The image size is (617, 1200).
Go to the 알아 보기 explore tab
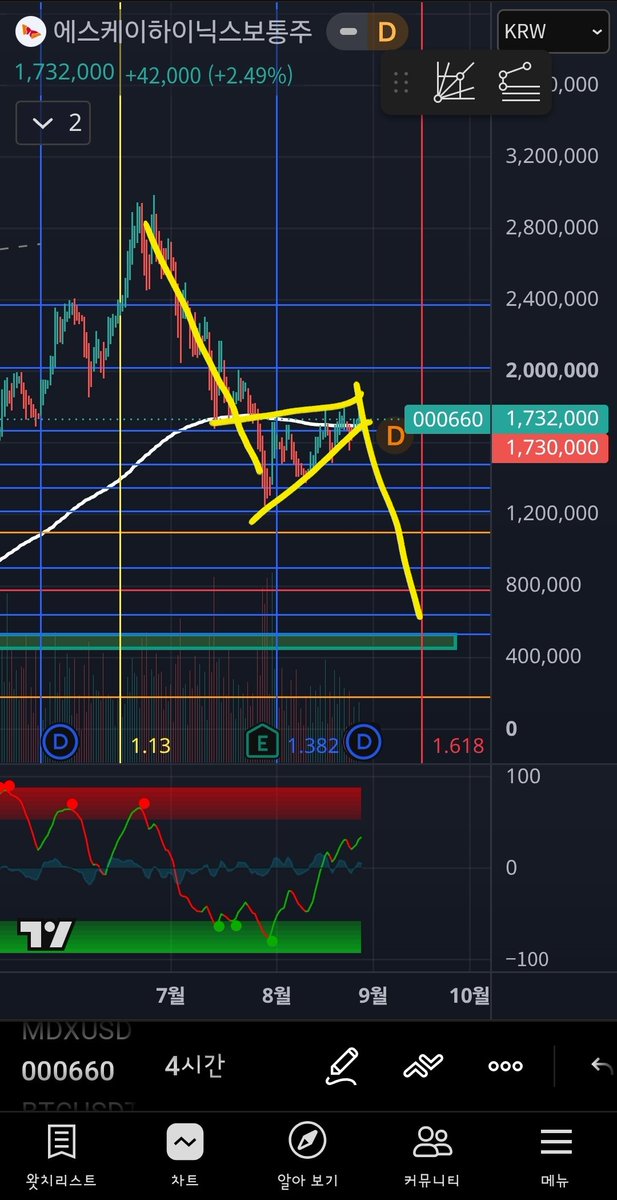[307, 1155]
